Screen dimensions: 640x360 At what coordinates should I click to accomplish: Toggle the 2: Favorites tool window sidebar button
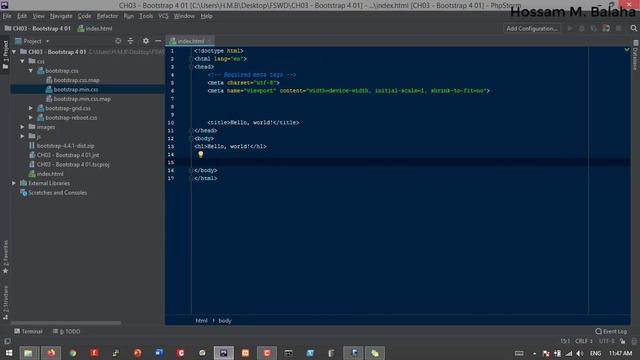coord(5,257)
